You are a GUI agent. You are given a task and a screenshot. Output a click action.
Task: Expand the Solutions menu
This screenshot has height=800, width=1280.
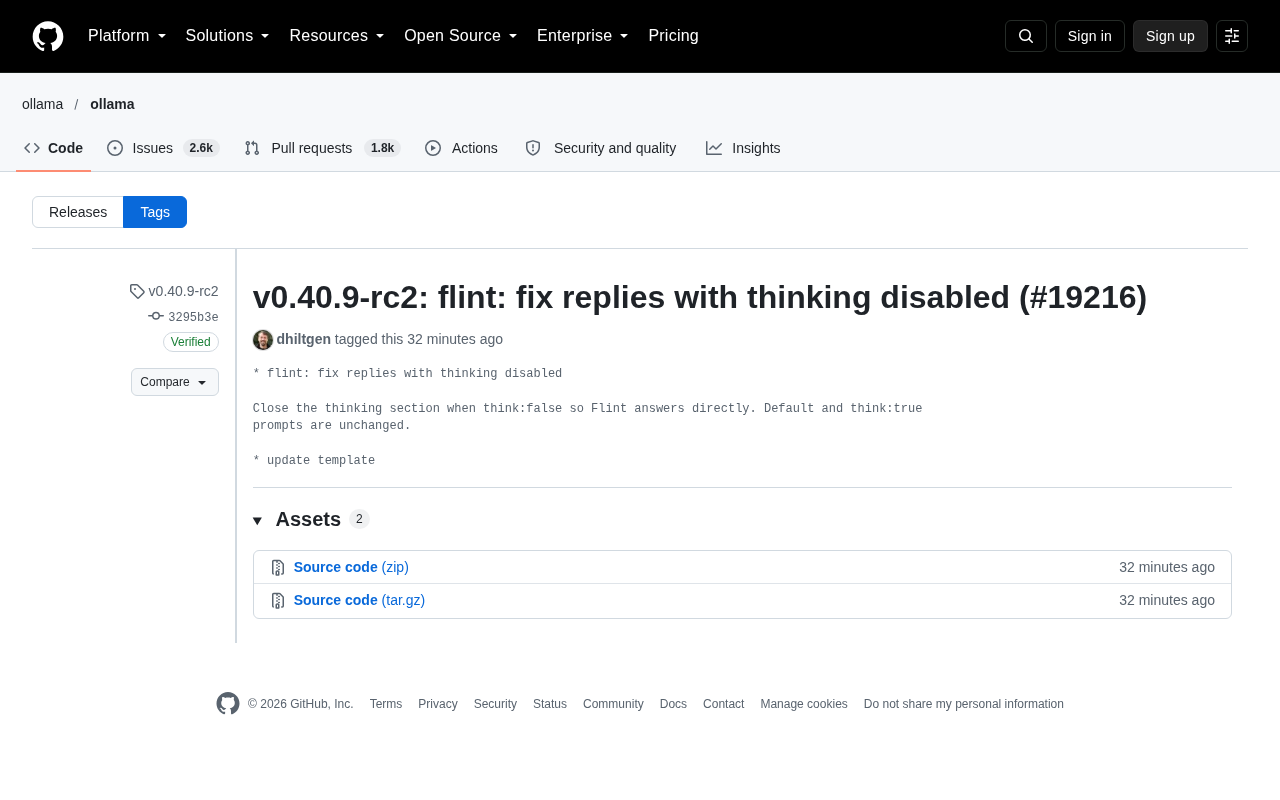pos(228,36)
